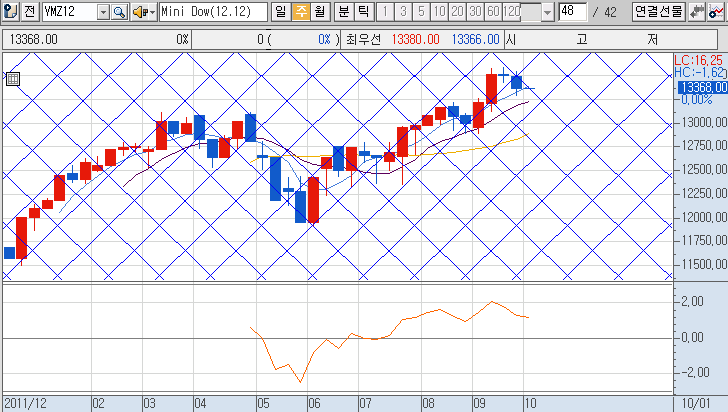Click the magnifier symbol search icon
The height and width of the screenshot is (412, 728).
pyautogui.click(x=120, y=12)
